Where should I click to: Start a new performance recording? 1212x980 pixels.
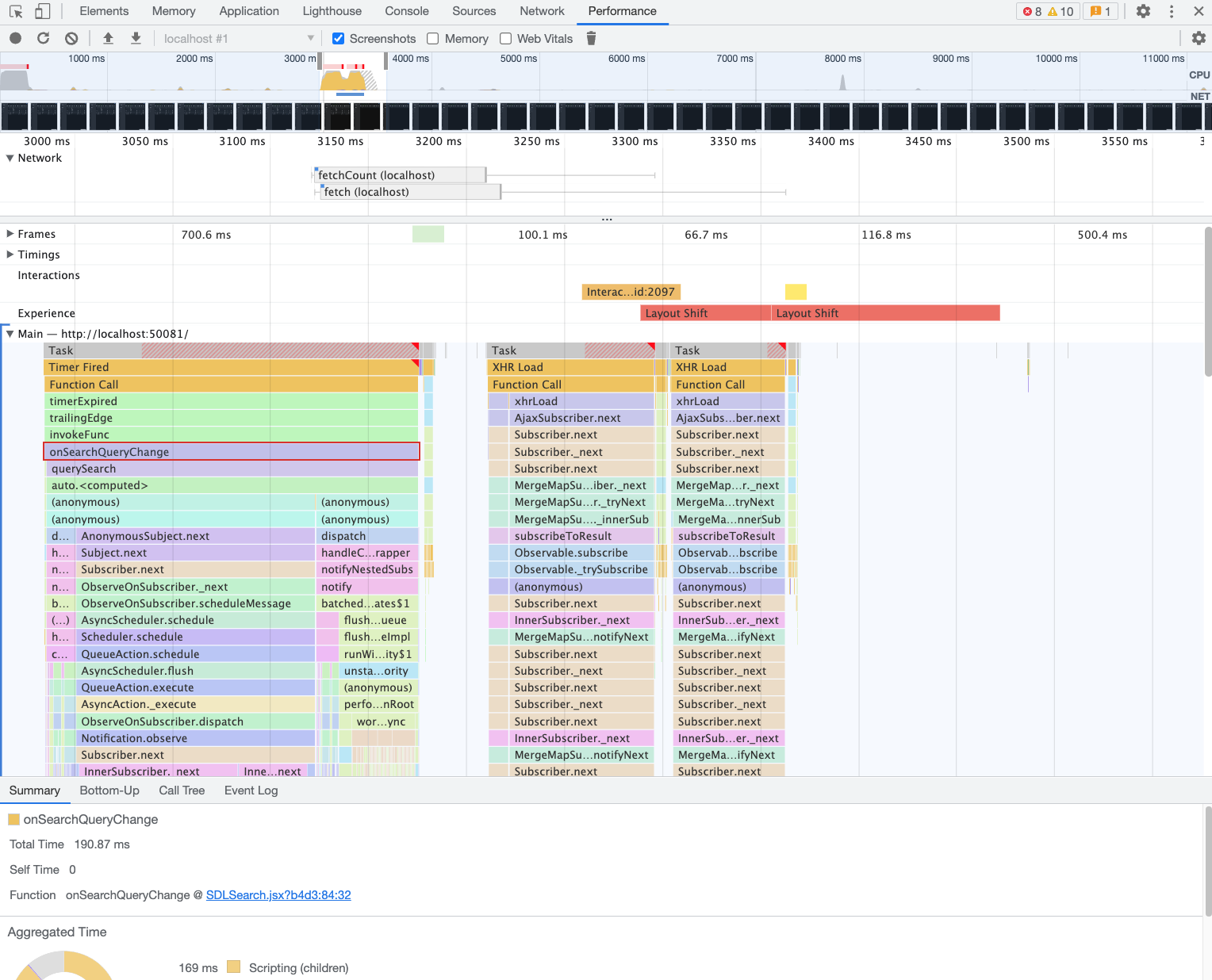pyautogui.click(x=15, y=38)
